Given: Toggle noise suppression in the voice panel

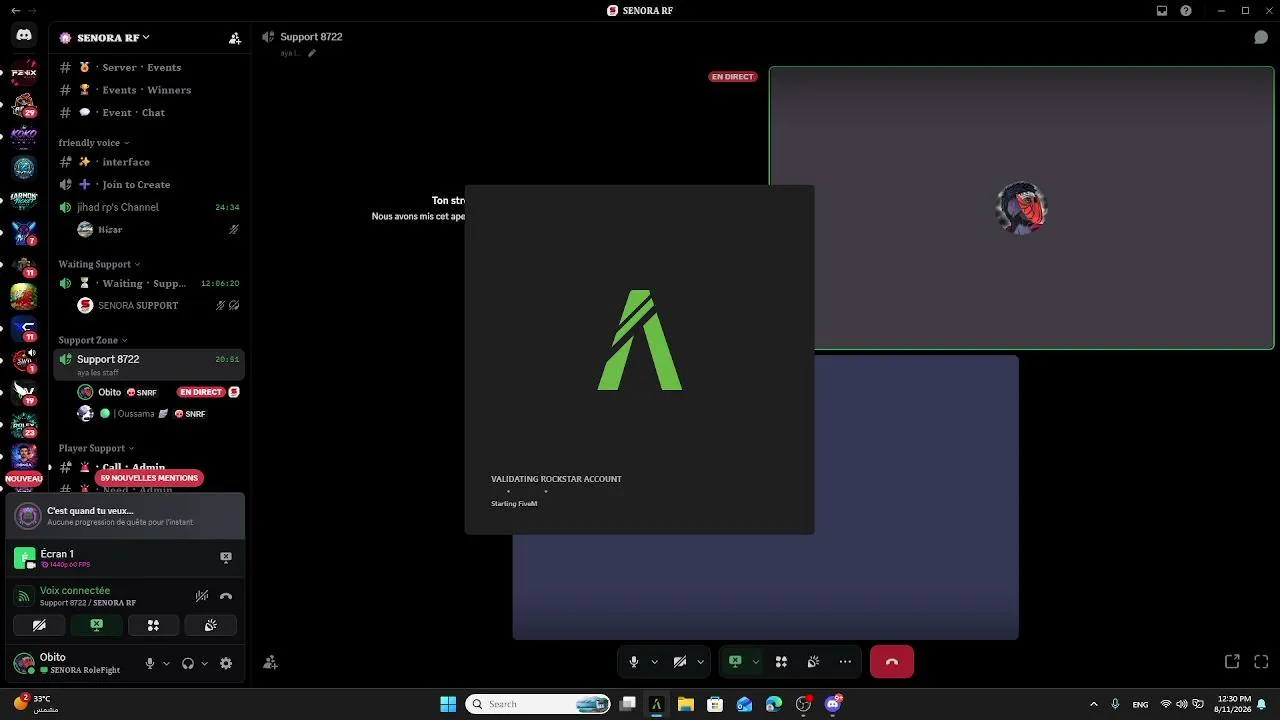Looking at the screenshot, I should (x=202, y=596).
